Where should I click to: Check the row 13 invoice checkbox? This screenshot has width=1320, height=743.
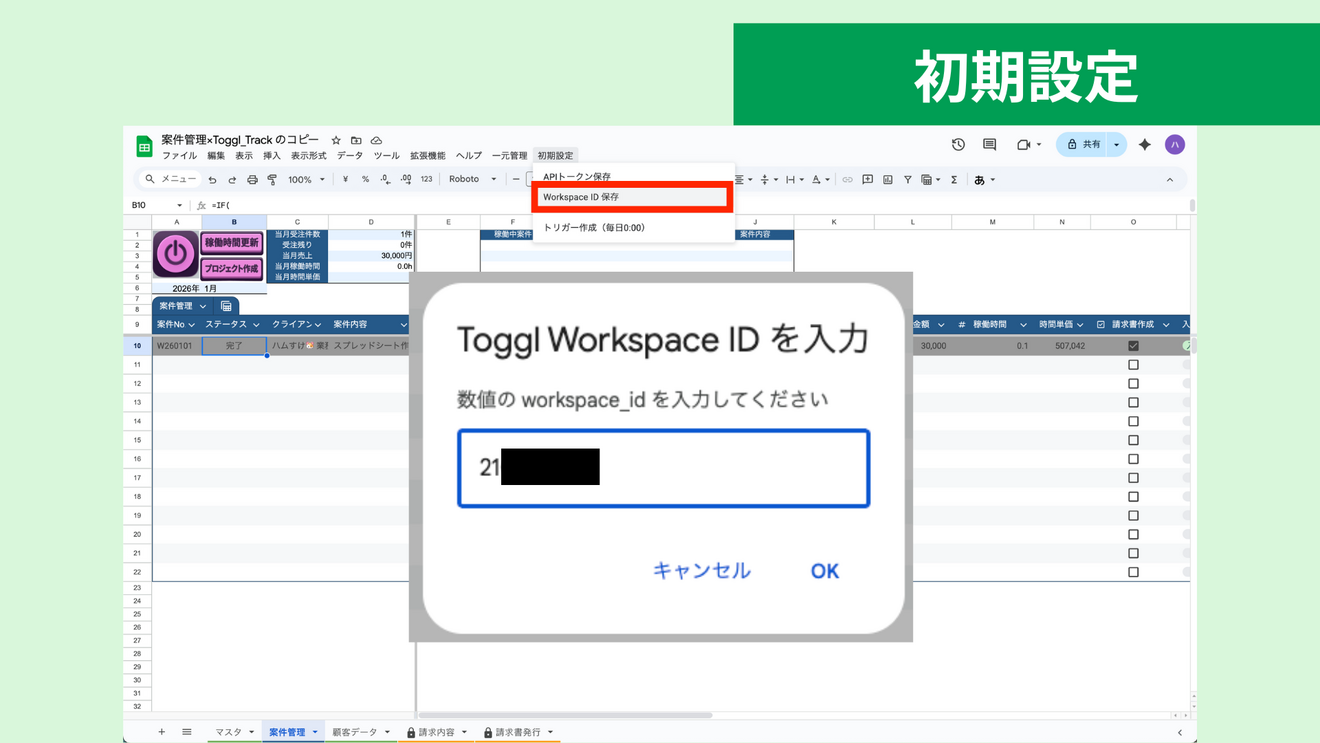pos(1133,403)
